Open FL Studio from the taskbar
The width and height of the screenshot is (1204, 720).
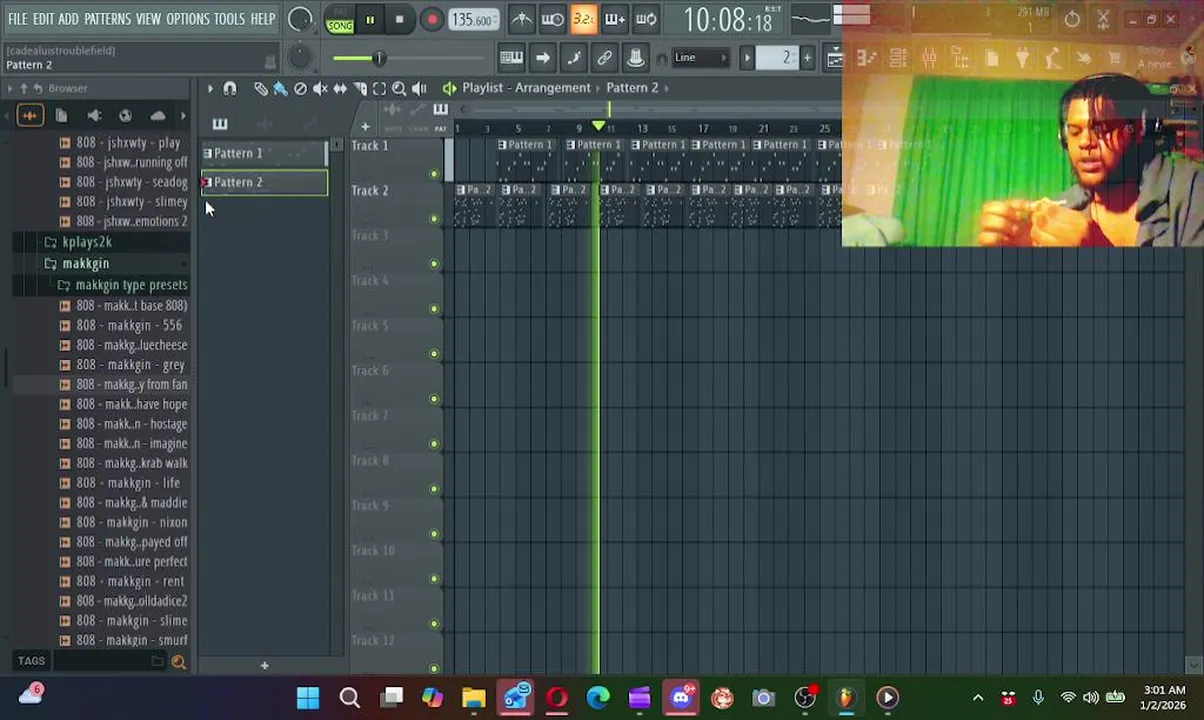pos(846,698)
